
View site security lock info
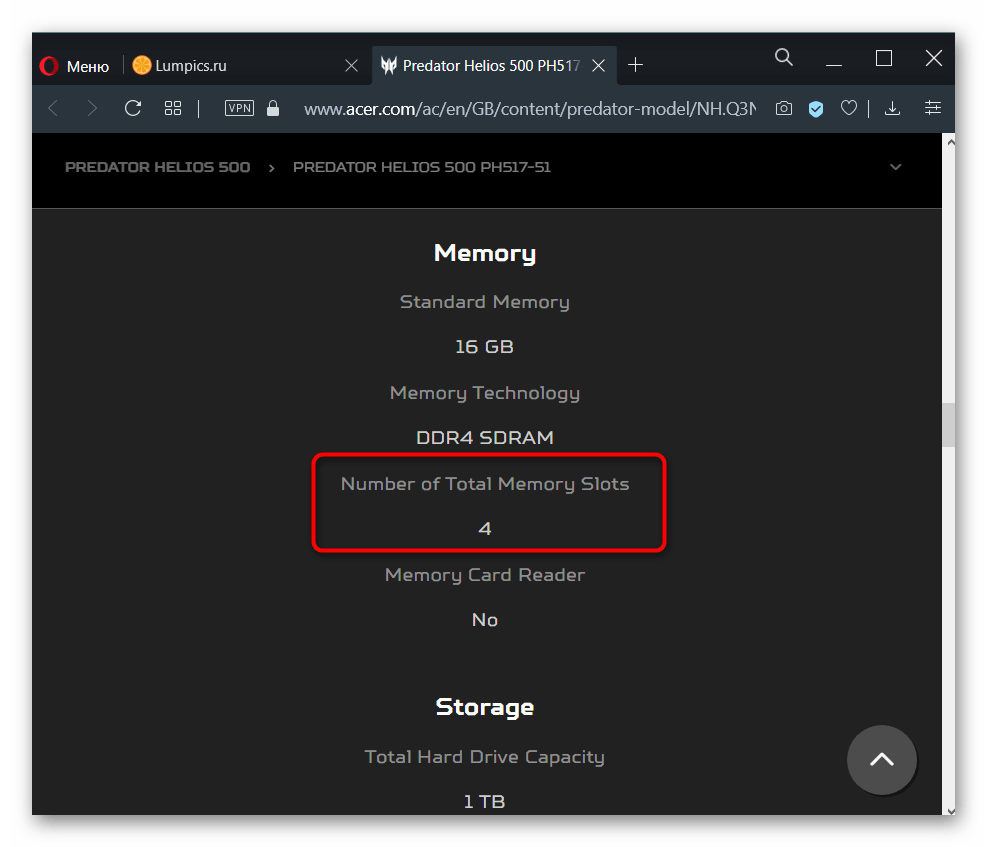(x=273, y=108)
